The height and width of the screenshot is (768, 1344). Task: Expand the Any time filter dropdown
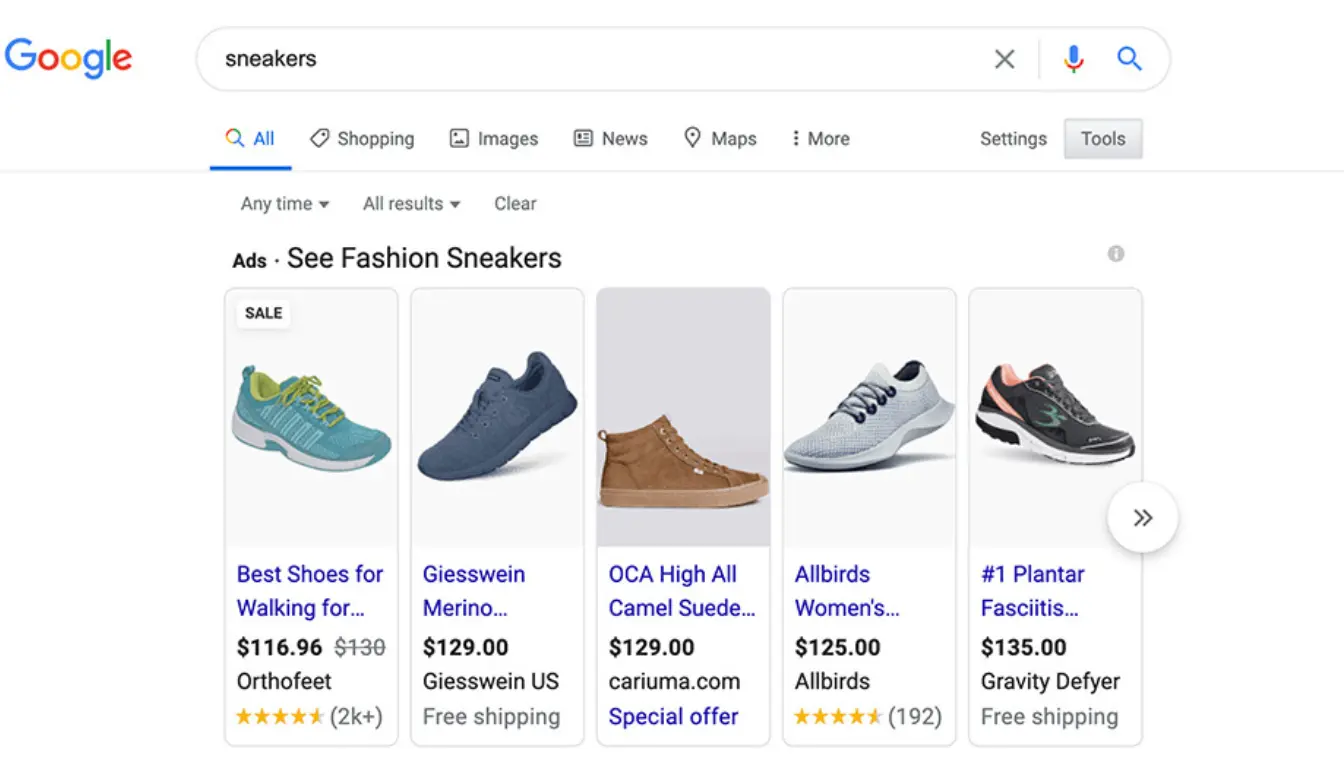pyautogui.click(x=284, y=204)
